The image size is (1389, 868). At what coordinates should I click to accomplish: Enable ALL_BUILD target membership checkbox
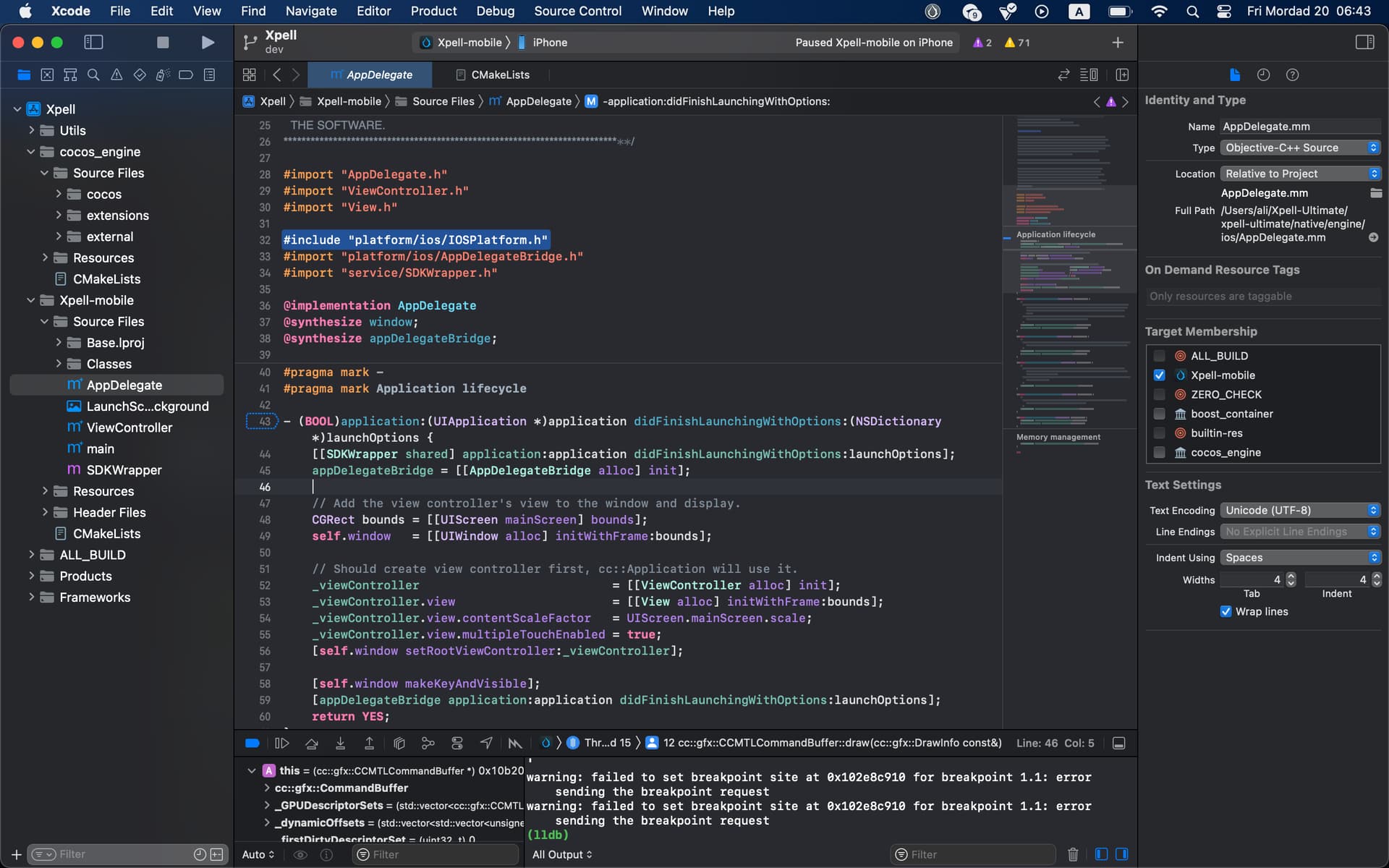(x=1159, y=356)
